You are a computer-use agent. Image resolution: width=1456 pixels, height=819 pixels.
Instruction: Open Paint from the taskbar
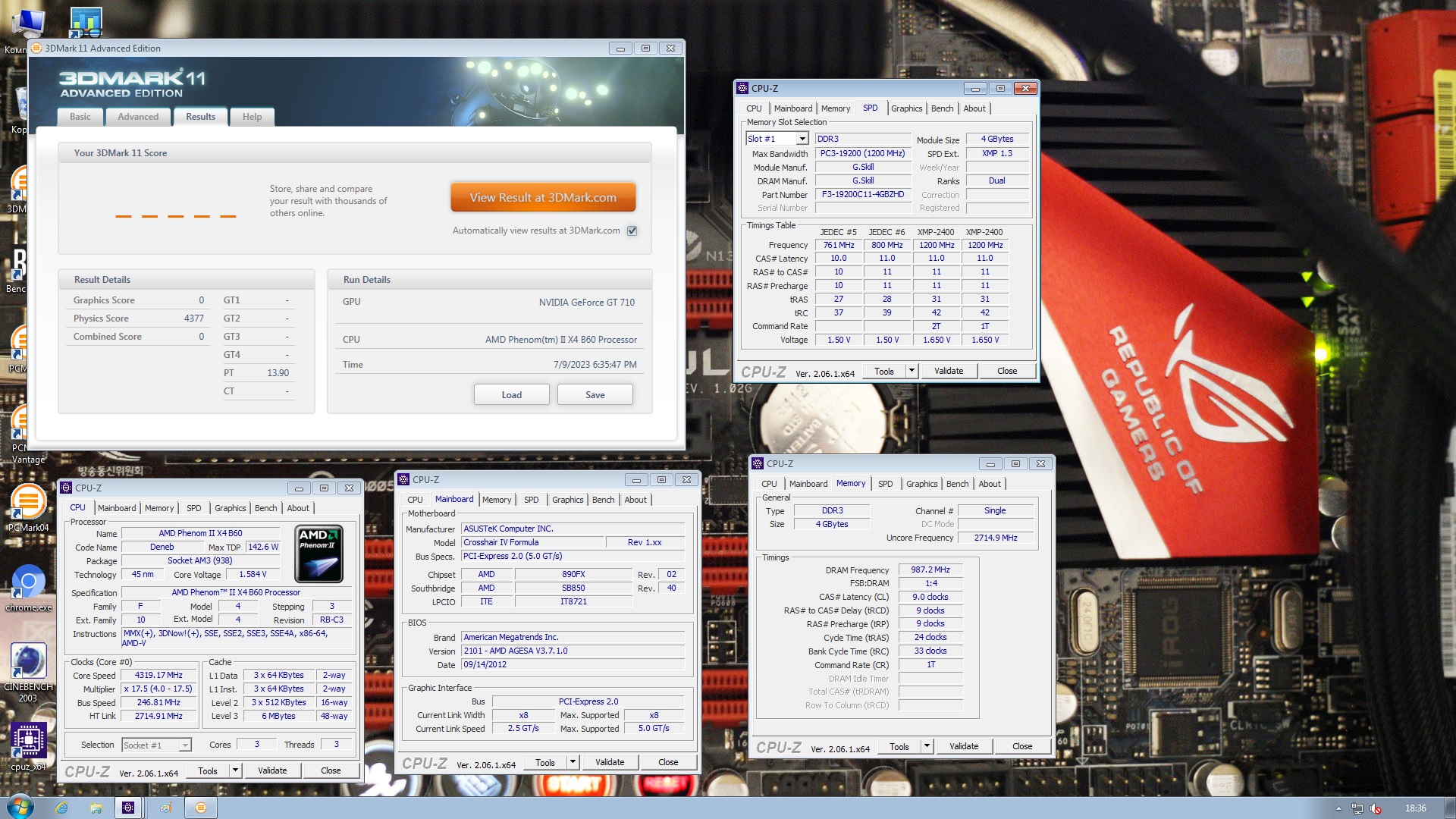165,808
